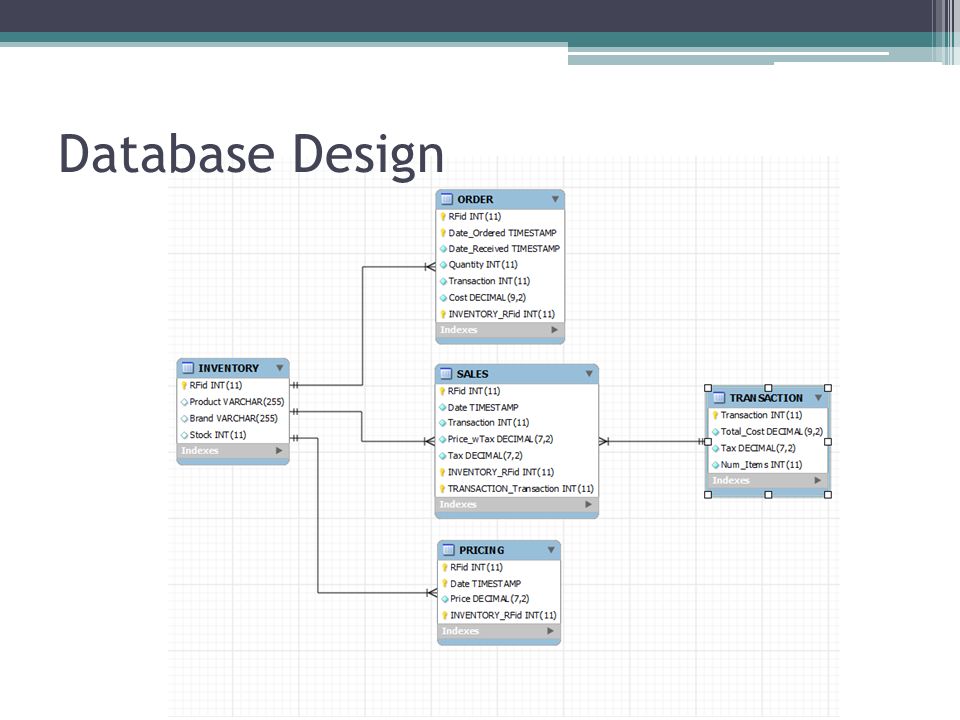Click key icon beside PRICING RFid INT(11)

coord(444,568)
